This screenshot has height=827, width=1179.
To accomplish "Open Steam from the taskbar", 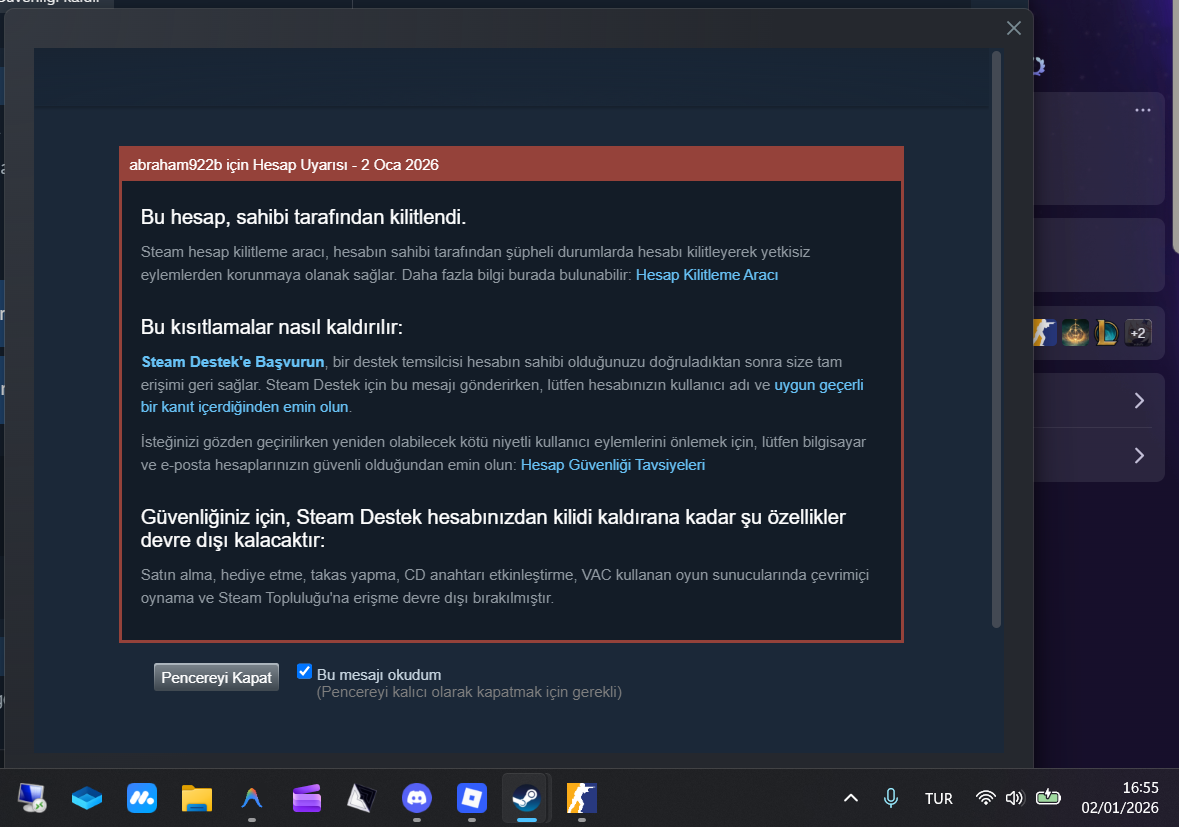I will (526, 798).
